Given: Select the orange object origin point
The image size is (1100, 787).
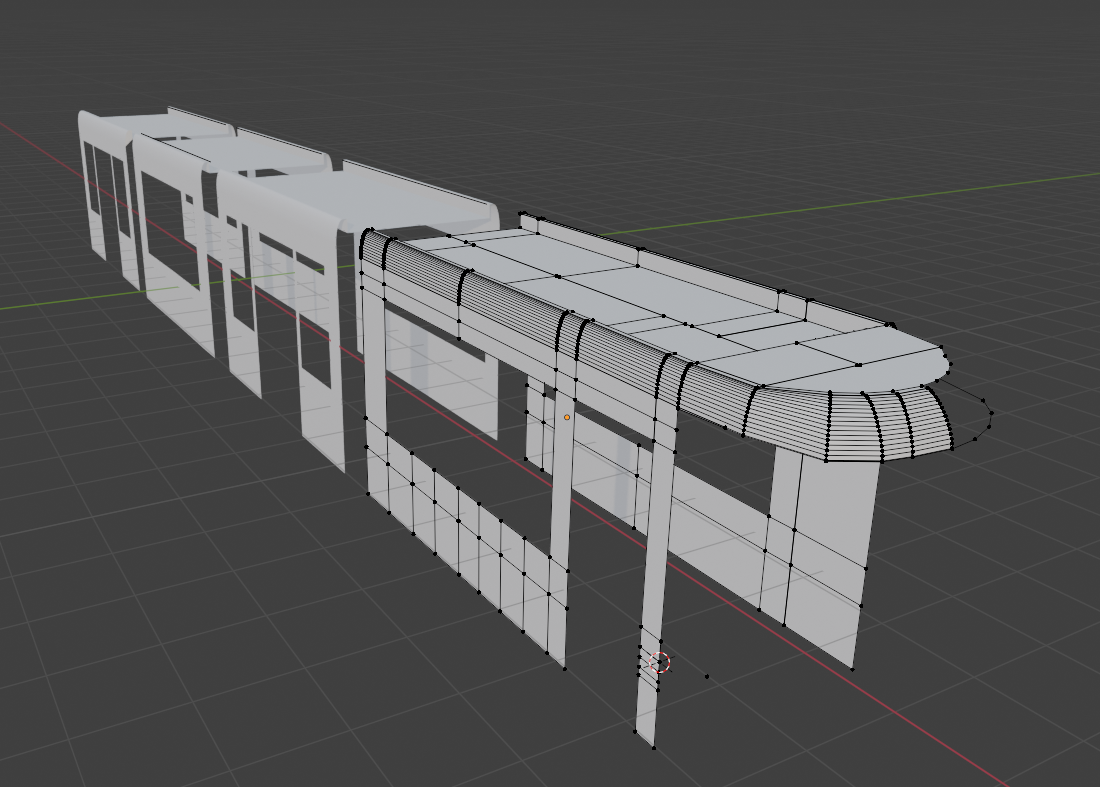Looking at the screenshot, I should coord(569,417).
